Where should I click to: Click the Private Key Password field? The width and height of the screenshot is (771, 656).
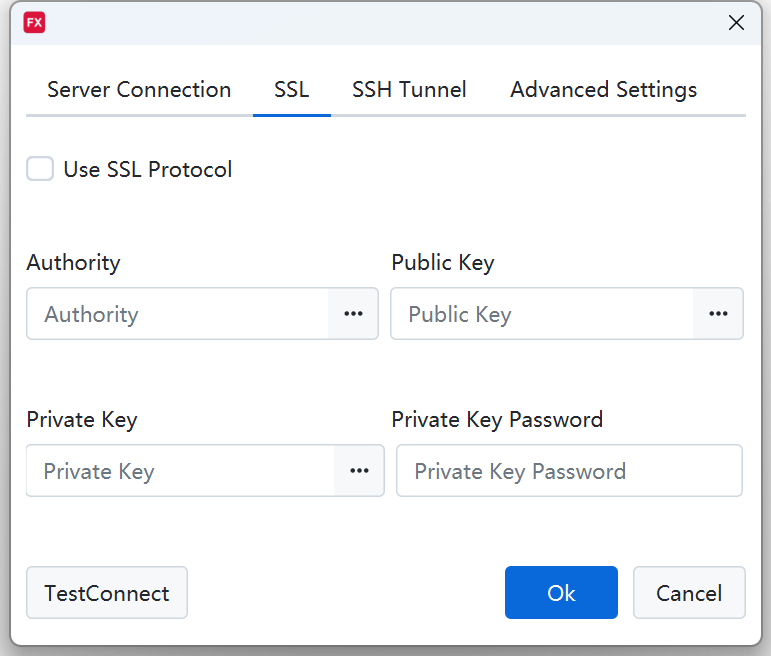pyautogui.click(x=569, y=471)
